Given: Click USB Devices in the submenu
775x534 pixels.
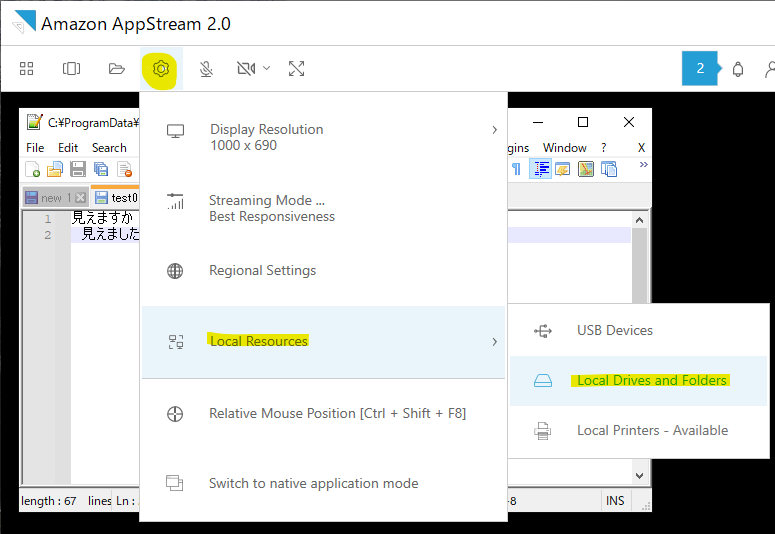Looking at the screenshot, I should 638,330.
